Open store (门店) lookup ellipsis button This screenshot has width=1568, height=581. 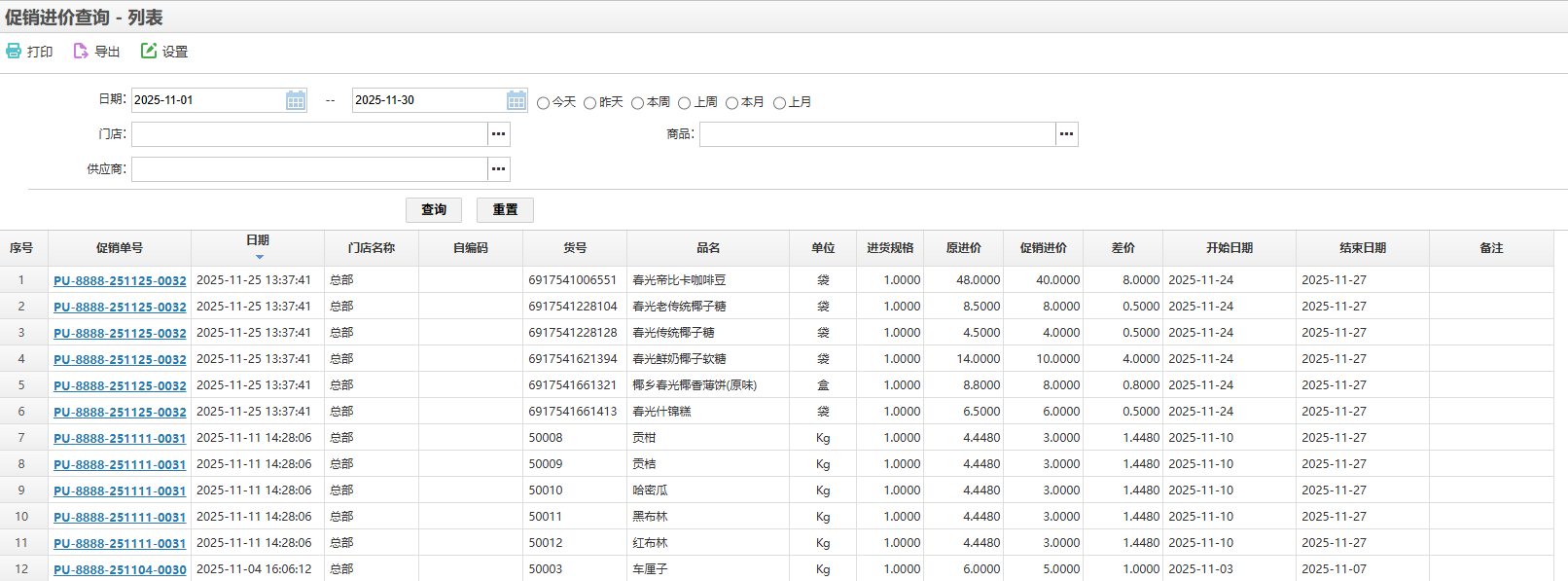point(499,134)
